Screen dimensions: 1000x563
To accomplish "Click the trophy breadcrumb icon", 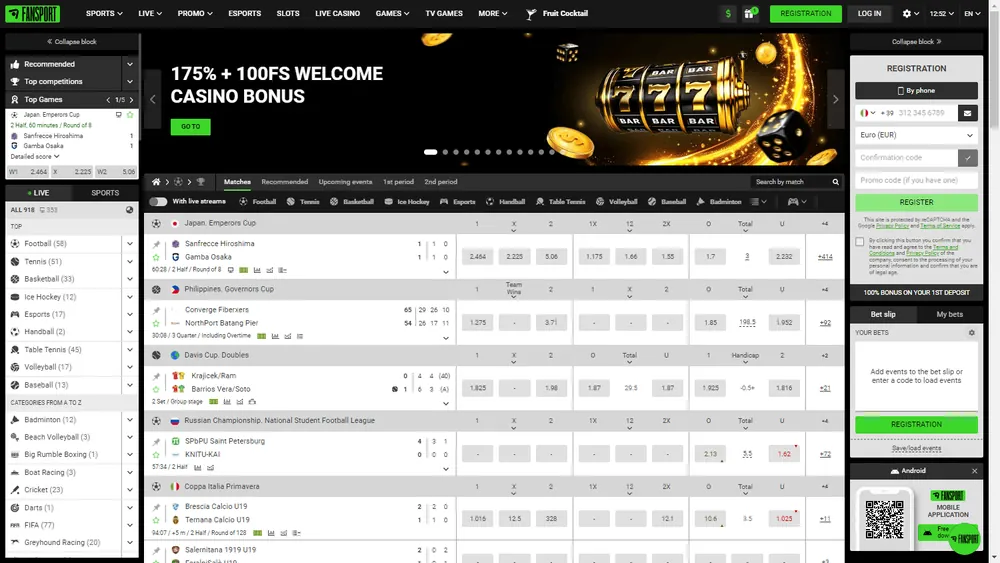I will pos(200,182).
